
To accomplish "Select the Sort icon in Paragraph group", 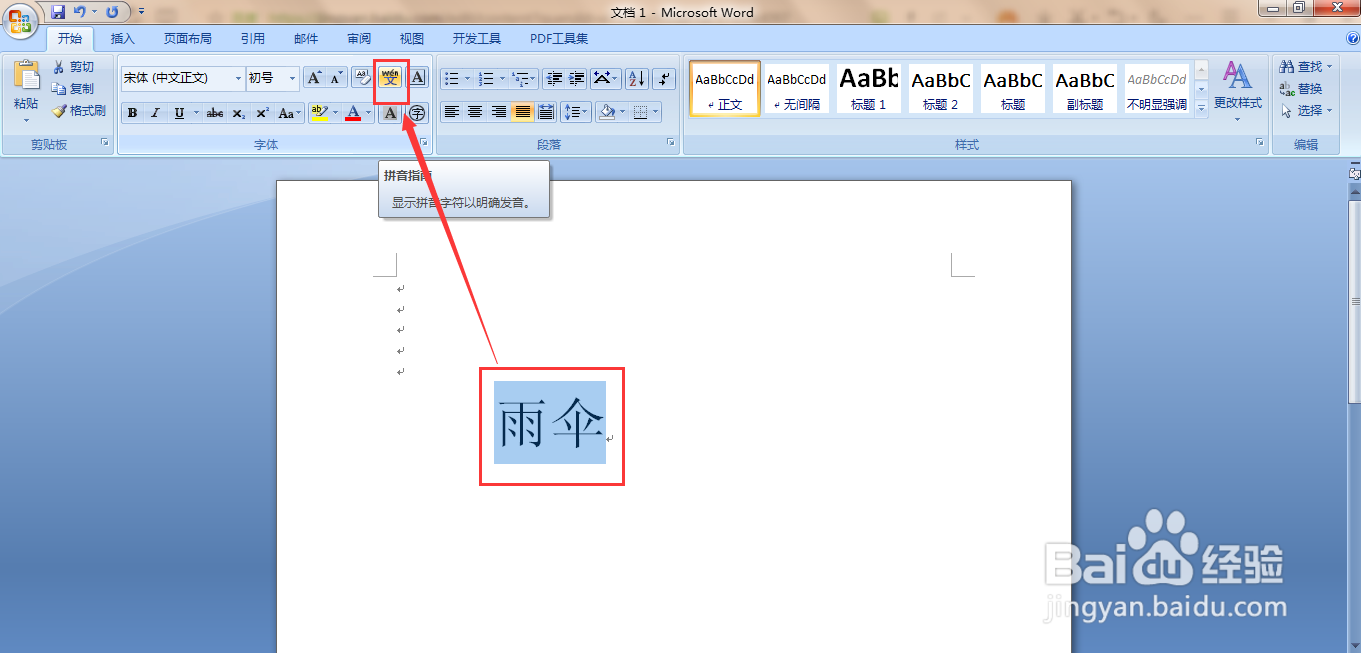I will [635, 78].
